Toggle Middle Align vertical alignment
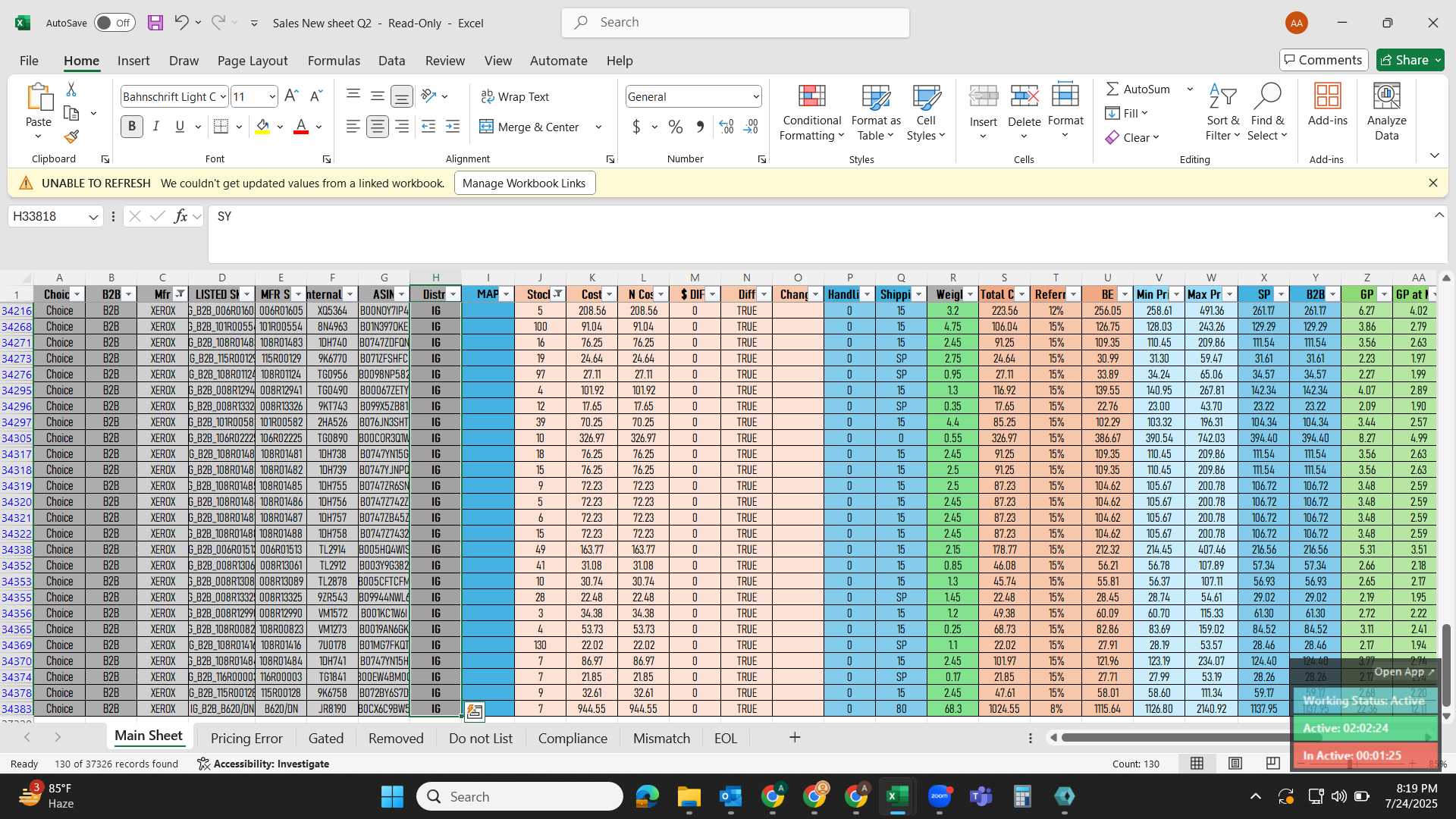 377,96
